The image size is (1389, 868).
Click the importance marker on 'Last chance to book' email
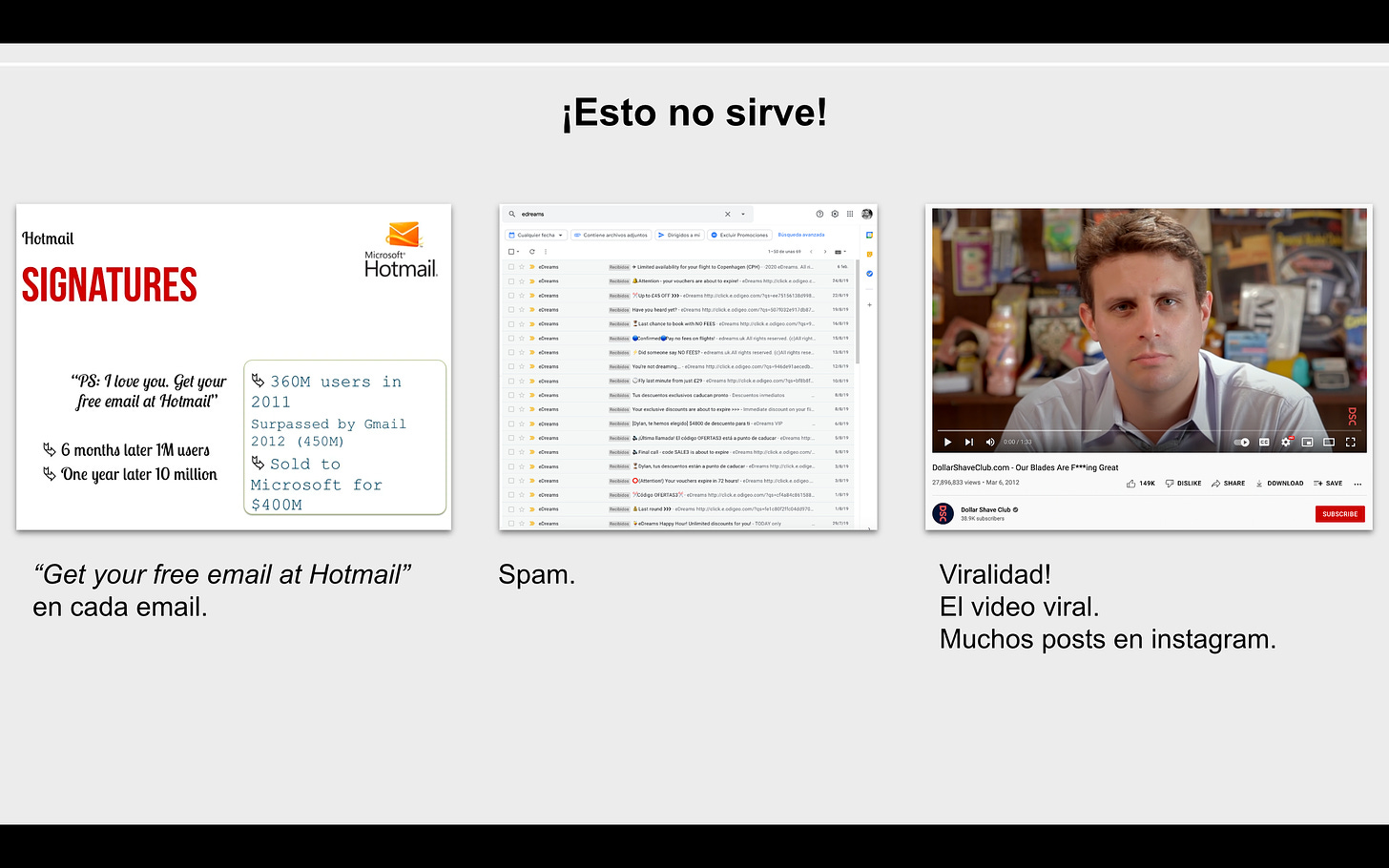click(x=531, y=324)
